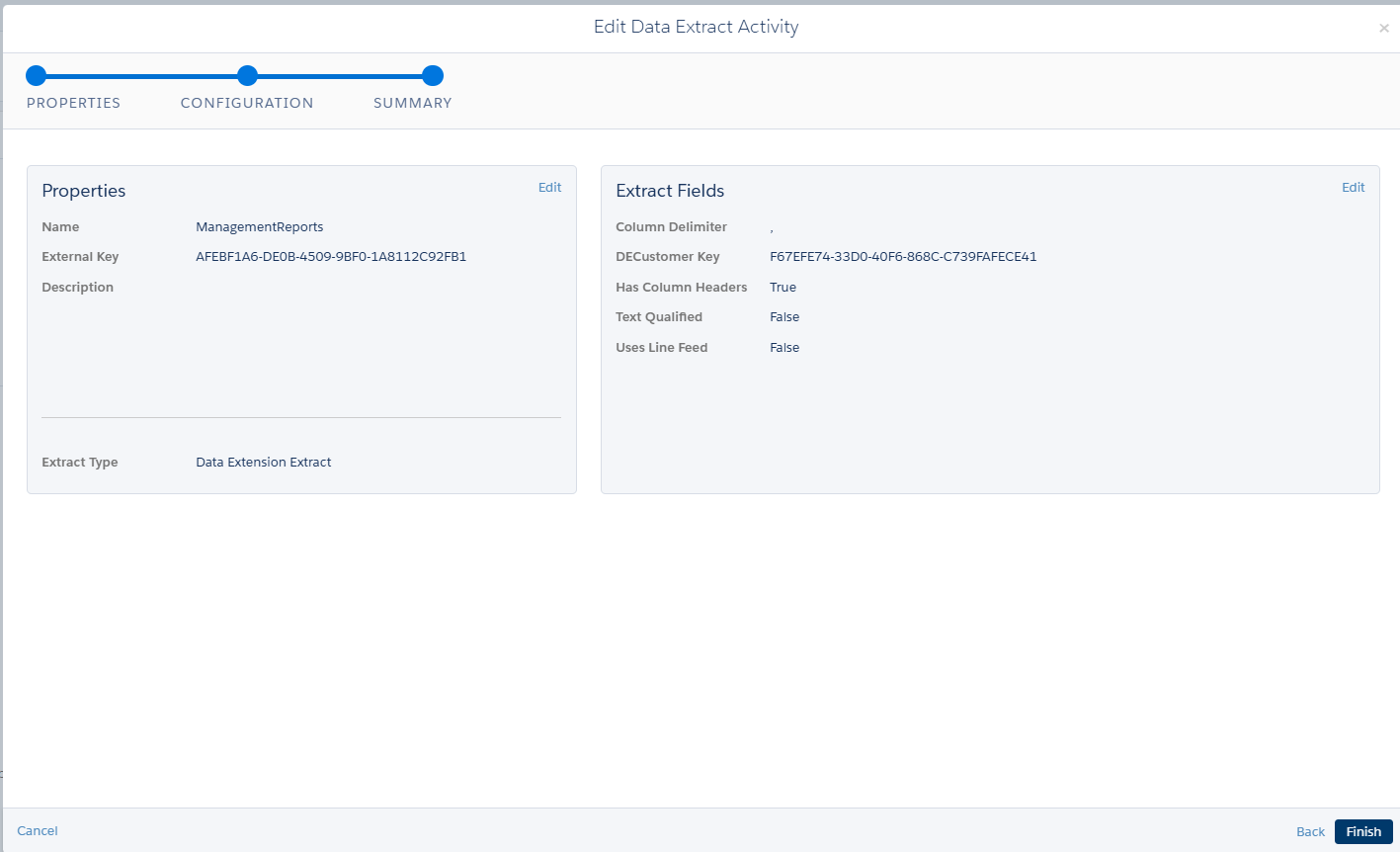The image size is (1400, 852).
Task: Go Back to the previous step
Action: pyautogui.click(x=1310, y=832)
